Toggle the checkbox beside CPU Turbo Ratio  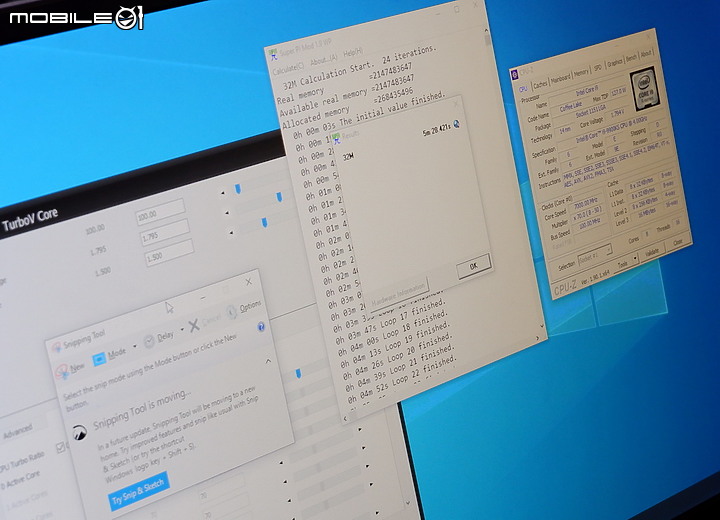(61, 447)
